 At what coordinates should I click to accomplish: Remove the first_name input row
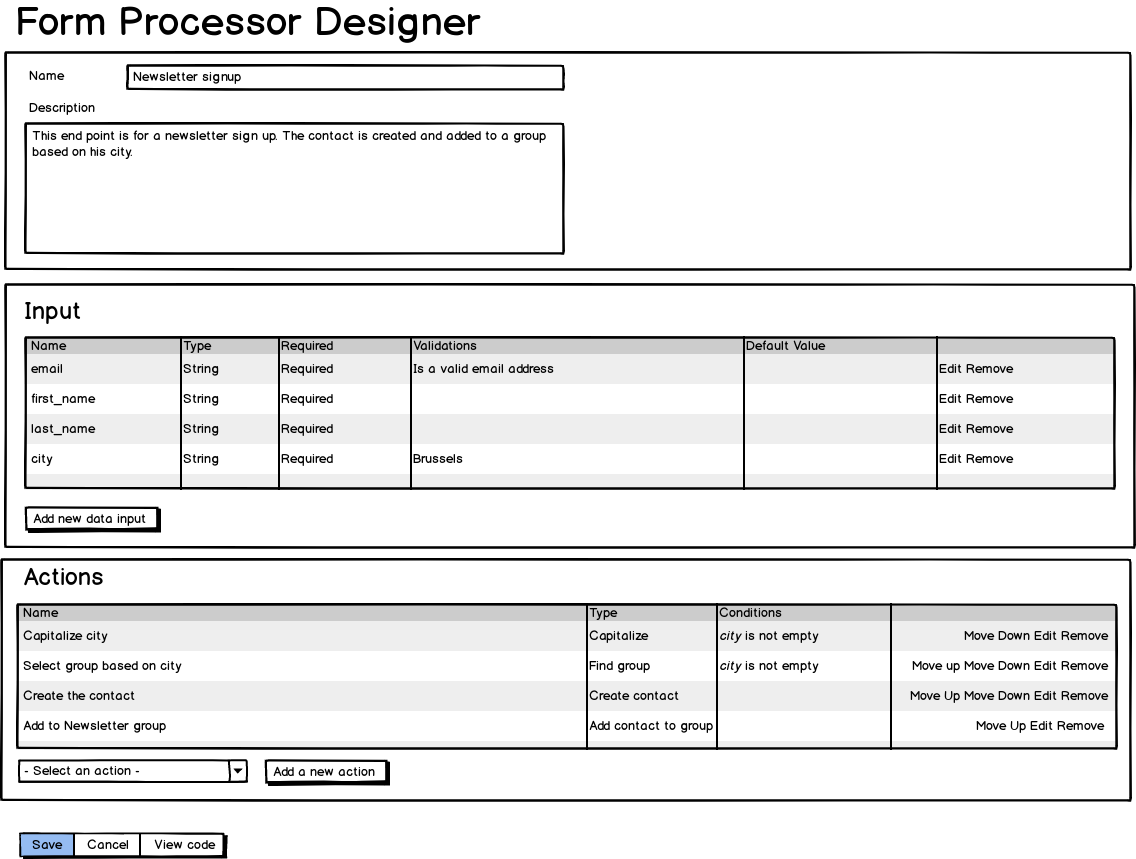click(x=989, y=399)
